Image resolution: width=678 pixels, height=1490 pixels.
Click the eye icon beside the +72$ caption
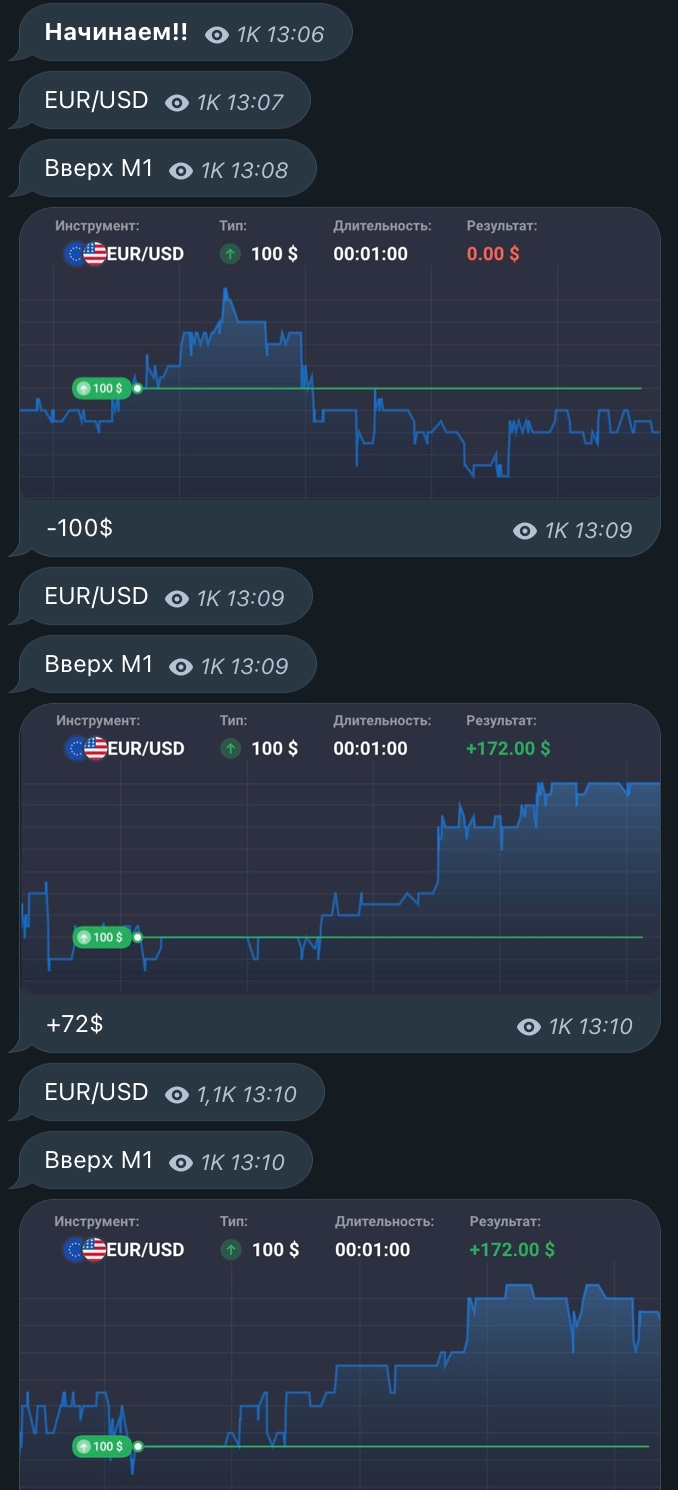(529, 1027)
